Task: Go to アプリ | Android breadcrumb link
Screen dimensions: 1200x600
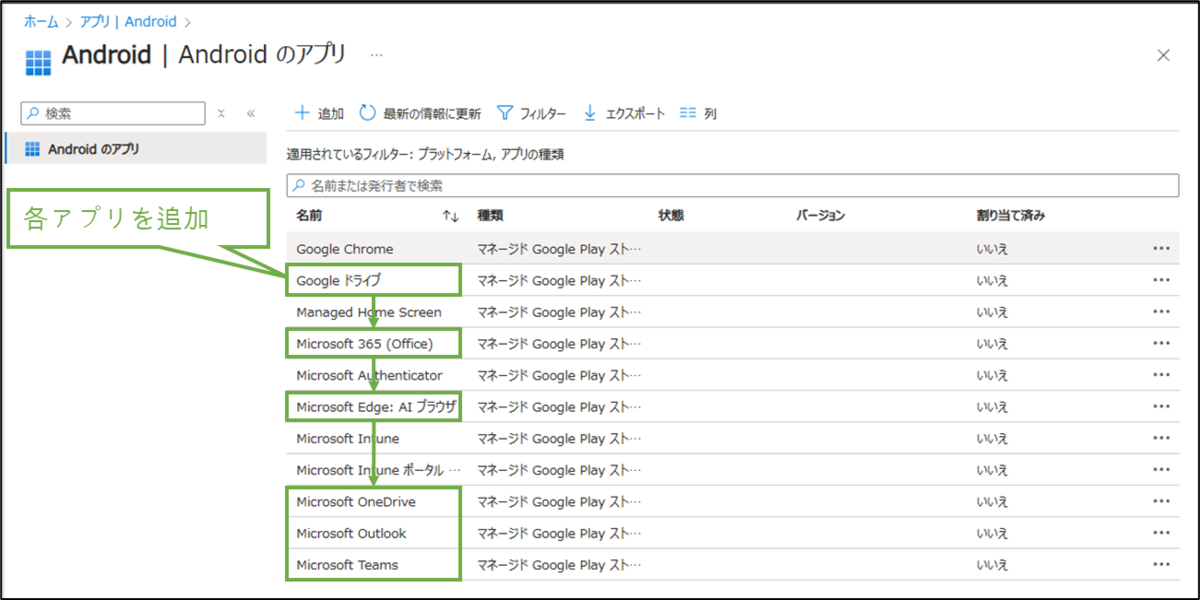Action: (128, 21)
